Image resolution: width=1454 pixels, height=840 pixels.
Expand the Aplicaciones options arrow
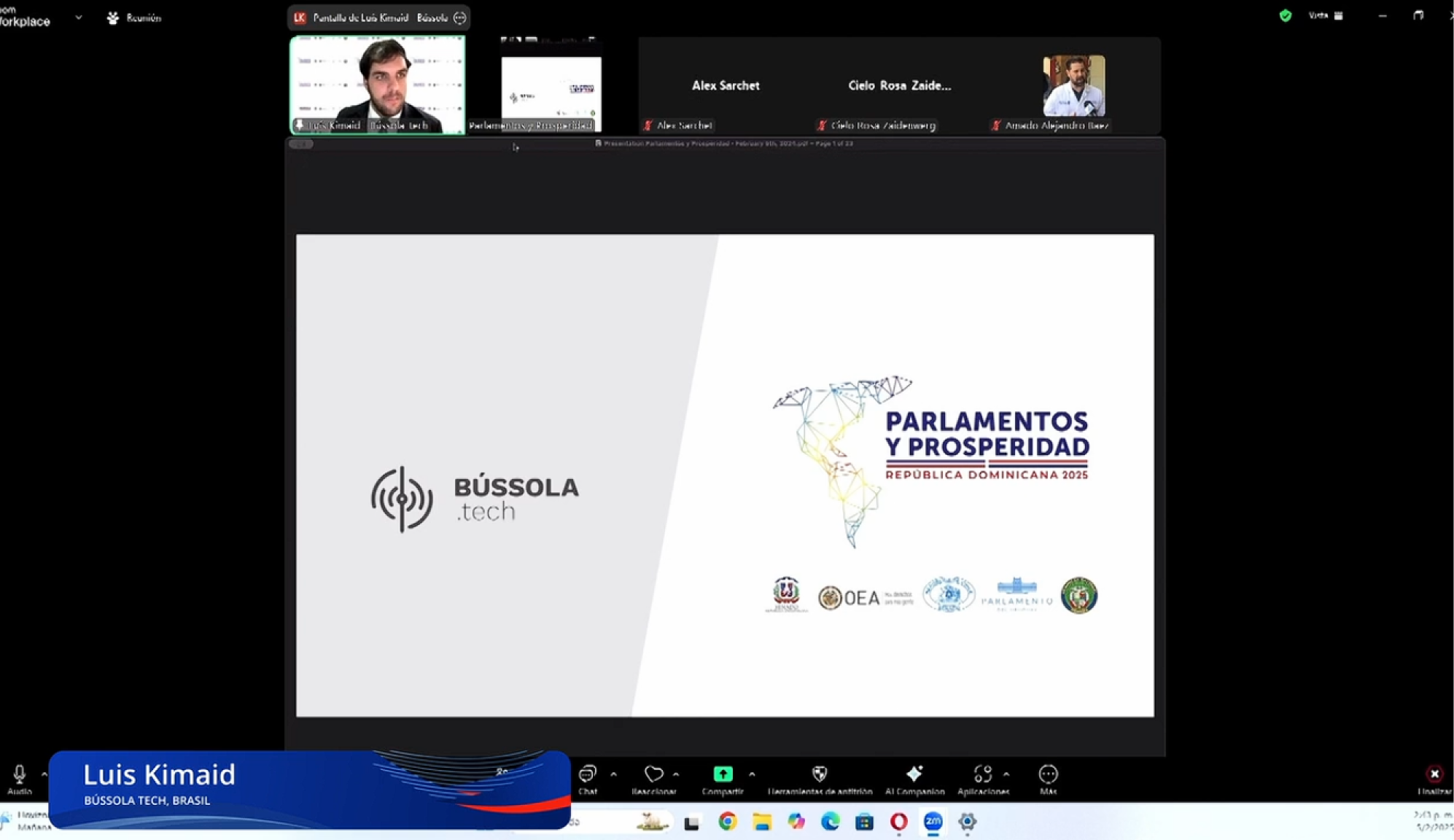[1006, 774]
